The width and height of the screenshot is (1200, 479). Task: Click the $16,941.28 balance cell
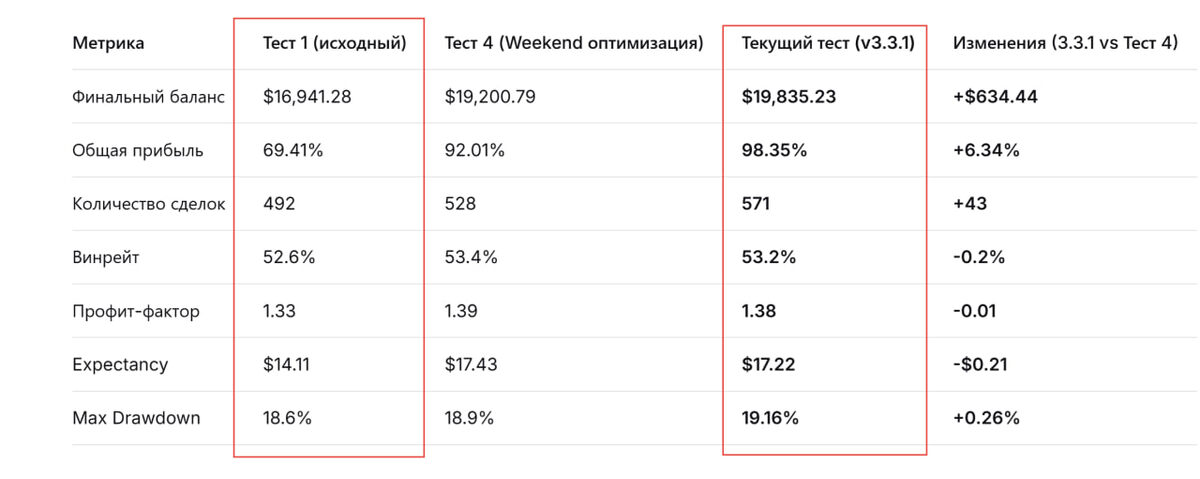(x=307, y=97)
